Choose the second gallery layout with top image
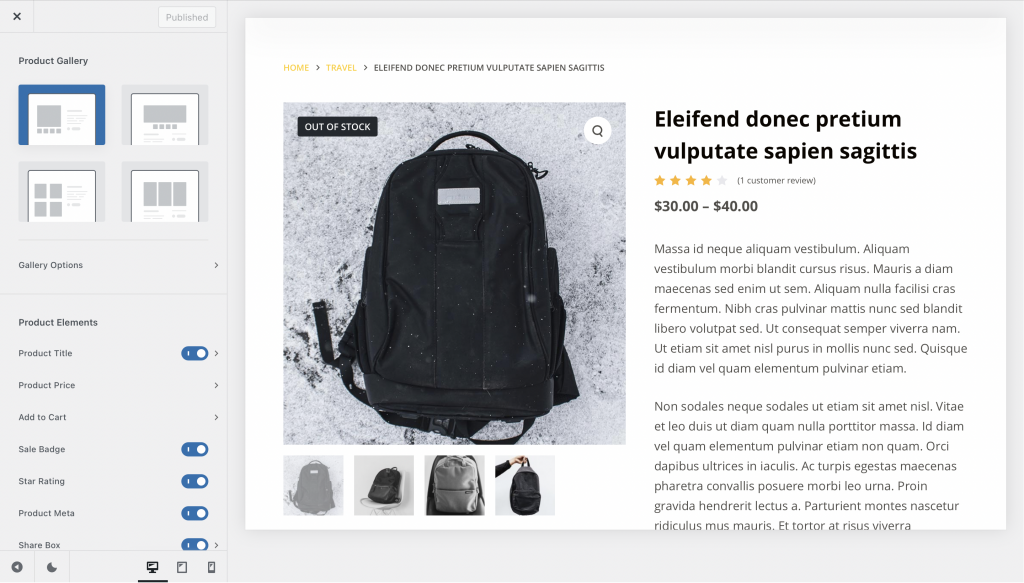1024x583 pixels. (x=165, y=115)
